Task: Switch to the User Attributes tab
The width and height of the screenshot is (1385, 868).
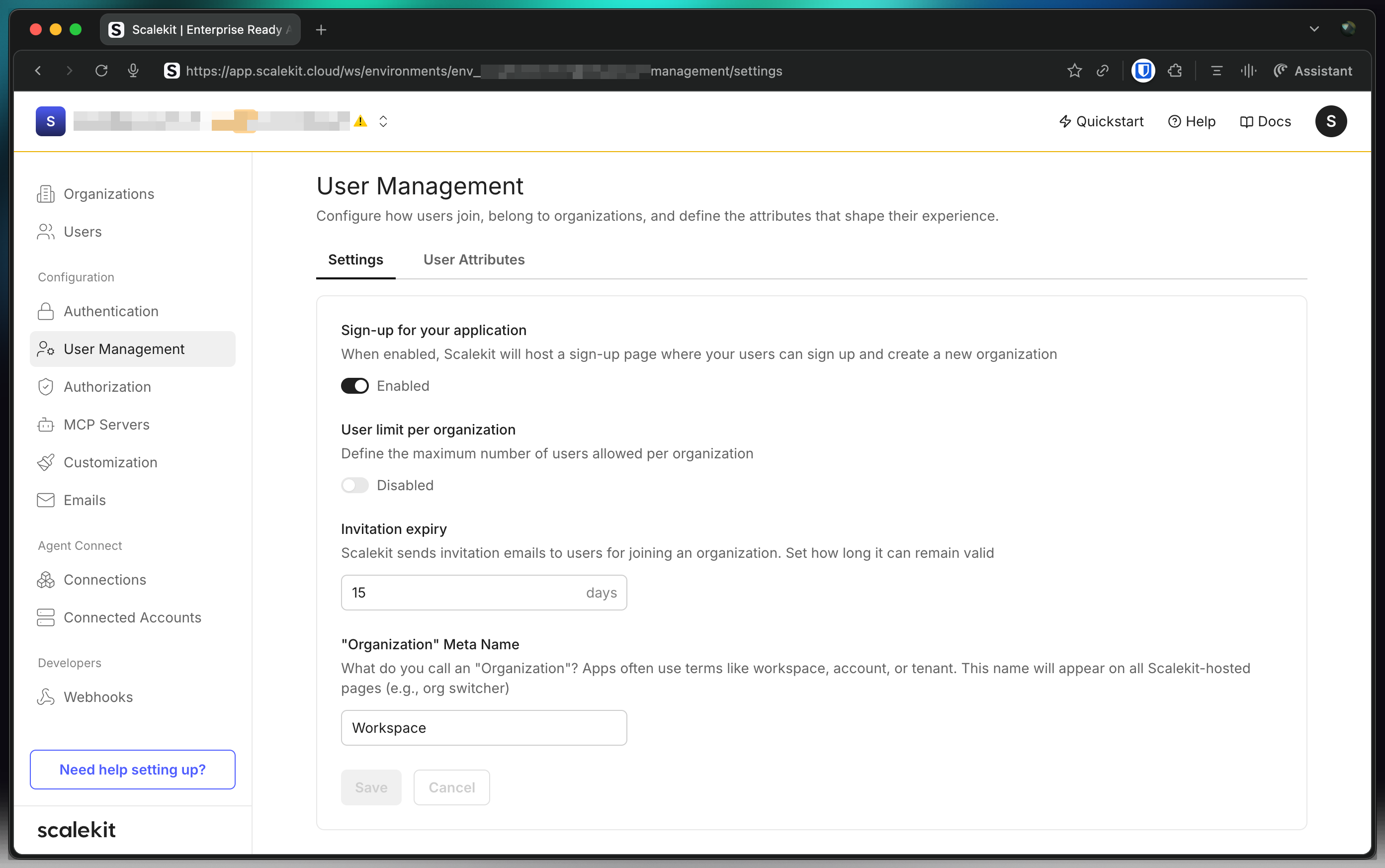Action: point(474,260)
